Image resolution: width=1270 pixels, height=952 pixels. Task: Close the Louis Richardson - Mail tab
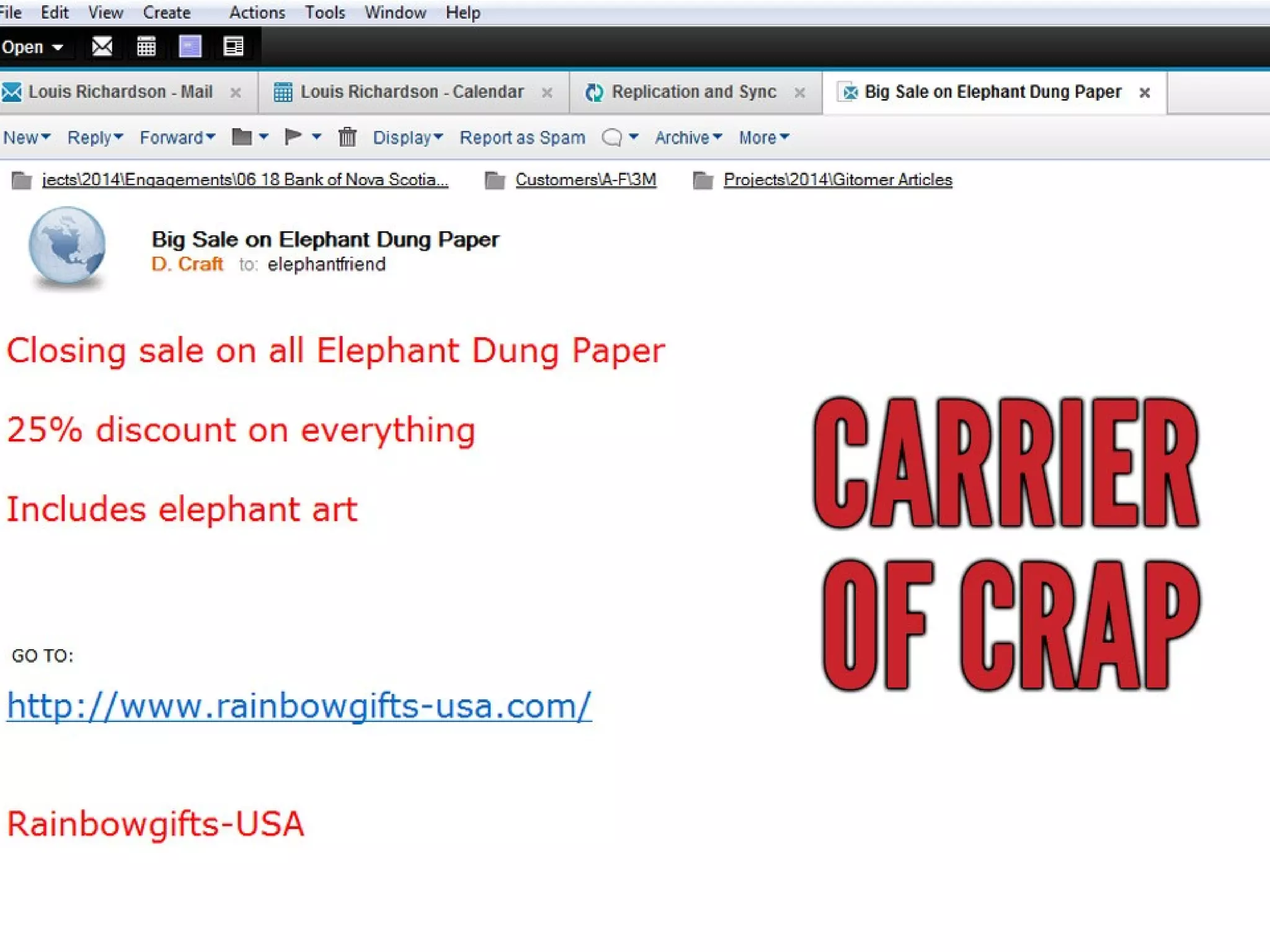point(236,93)
